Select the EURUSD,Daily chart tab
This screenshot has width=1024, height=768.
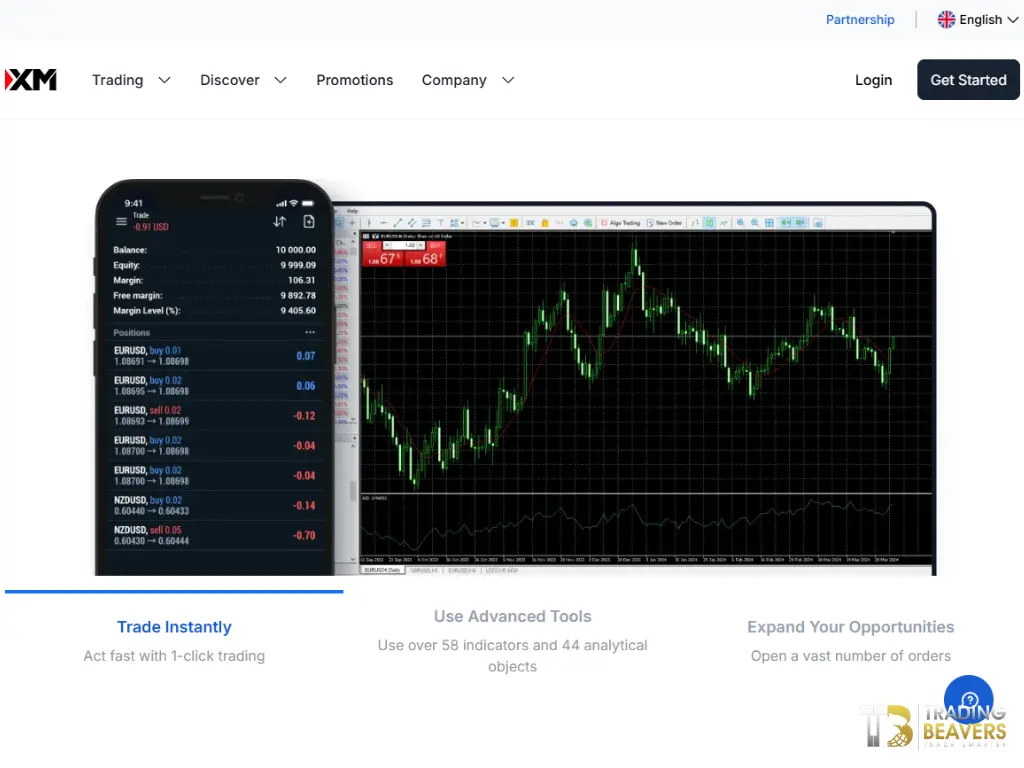point(383,570)
